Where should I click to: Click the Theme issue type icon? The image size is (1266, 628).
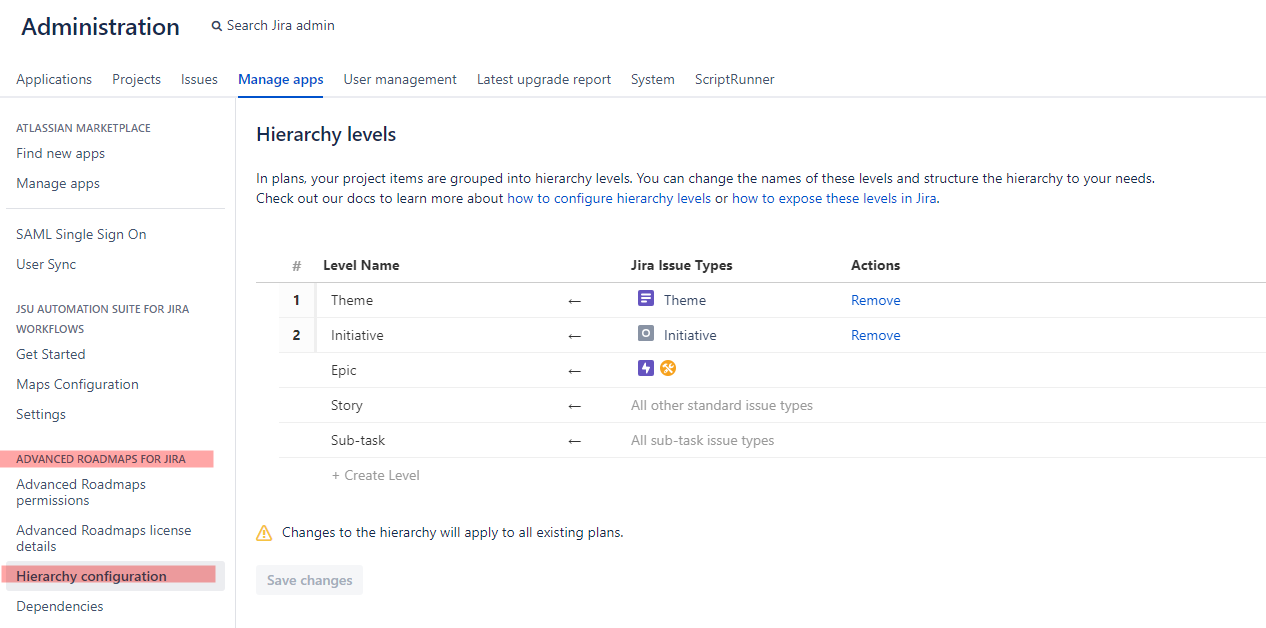point(646,299)
